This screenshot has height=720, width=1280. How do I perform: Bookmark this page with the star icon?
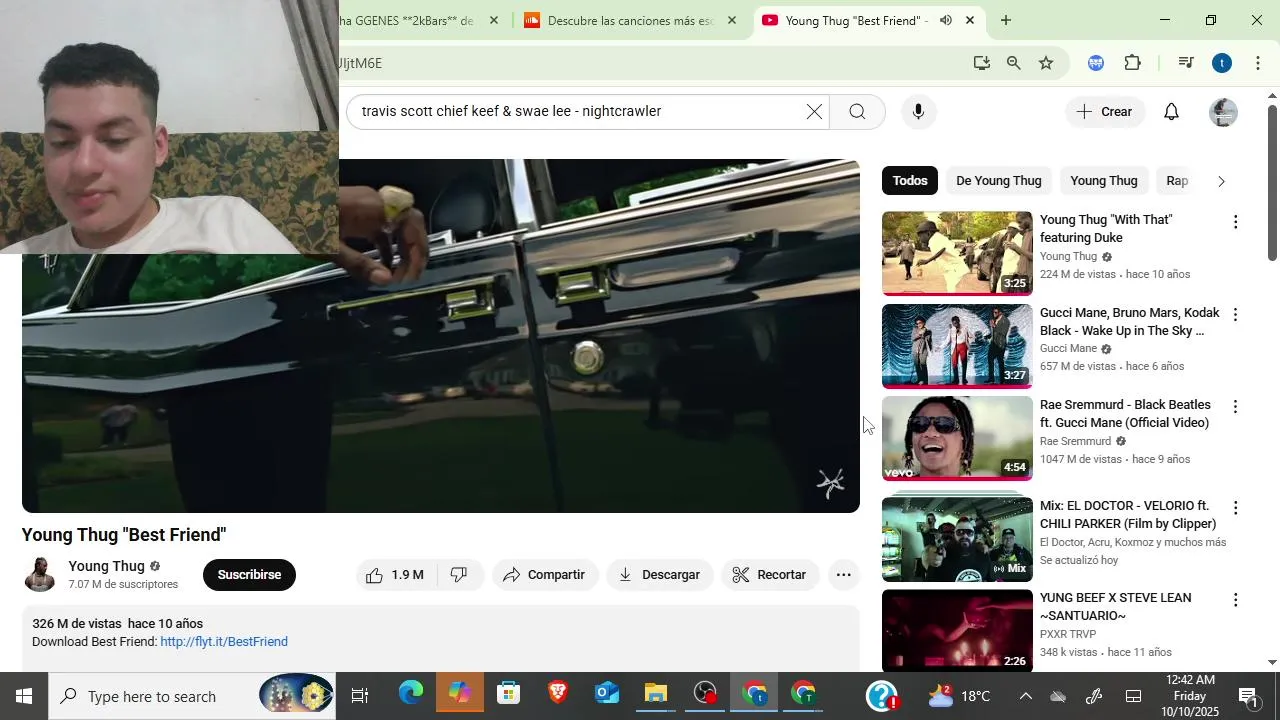(1046, 63)
